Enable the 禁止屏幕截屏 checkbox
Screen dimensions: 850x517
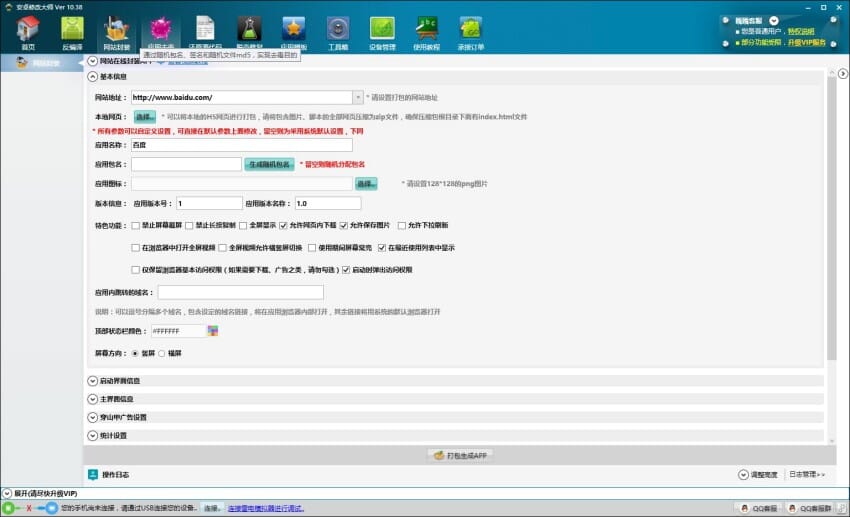pos(136,225)
